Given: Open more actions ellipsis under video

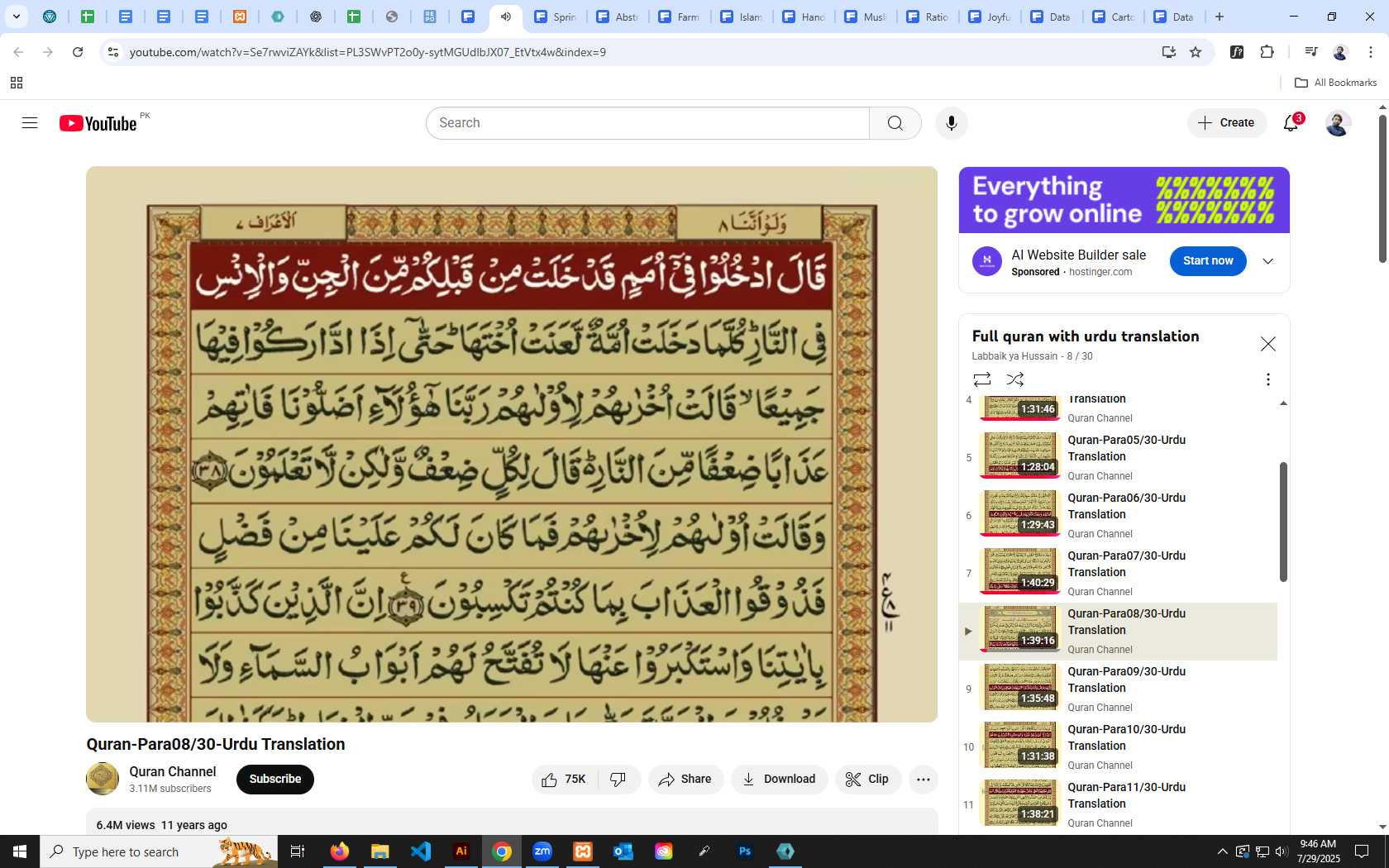Looking at the screenshot, I should point(924,780).
